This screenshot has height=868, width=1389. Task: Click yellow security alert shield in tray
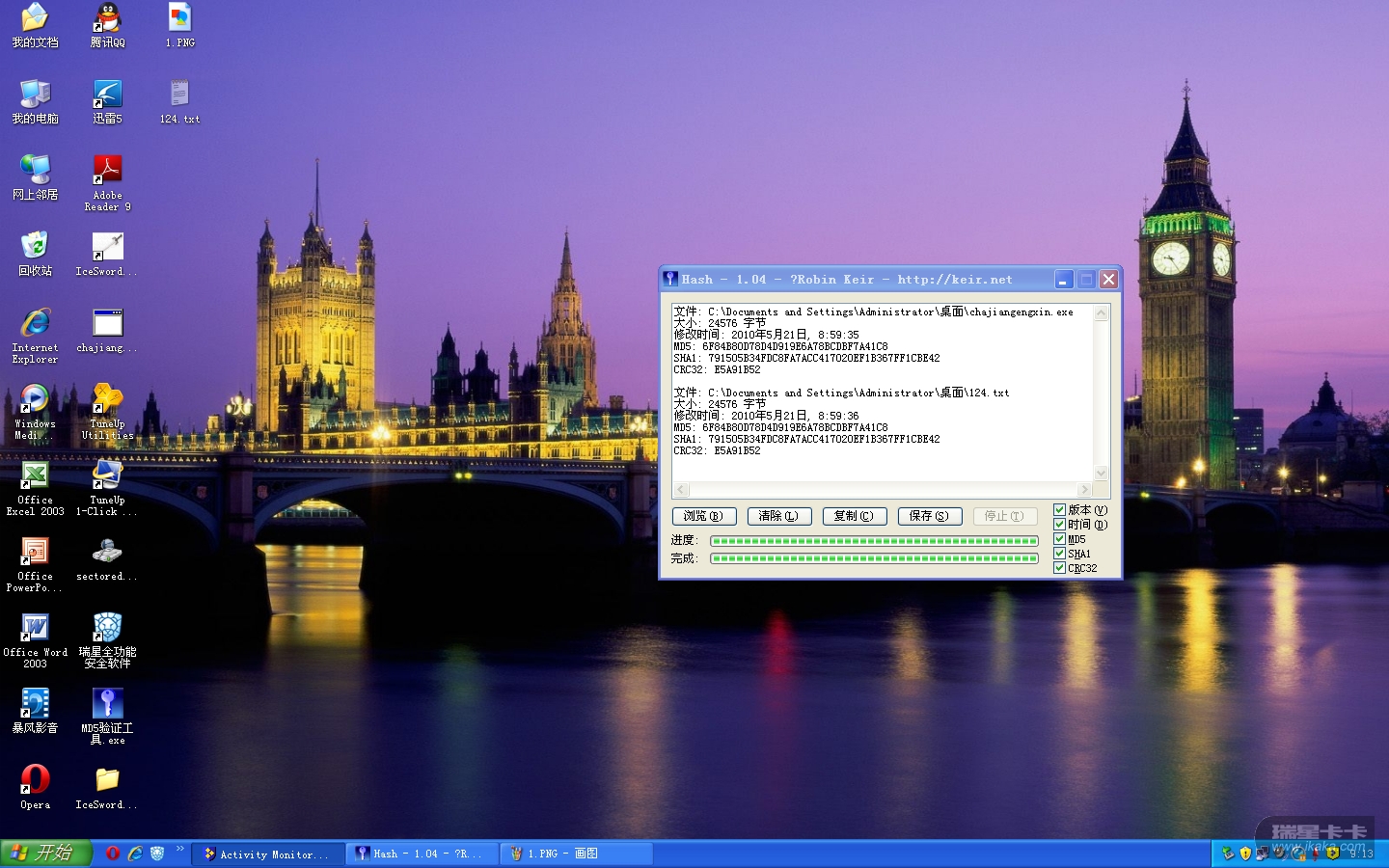pyautogui.click(x=1245, y=854)
